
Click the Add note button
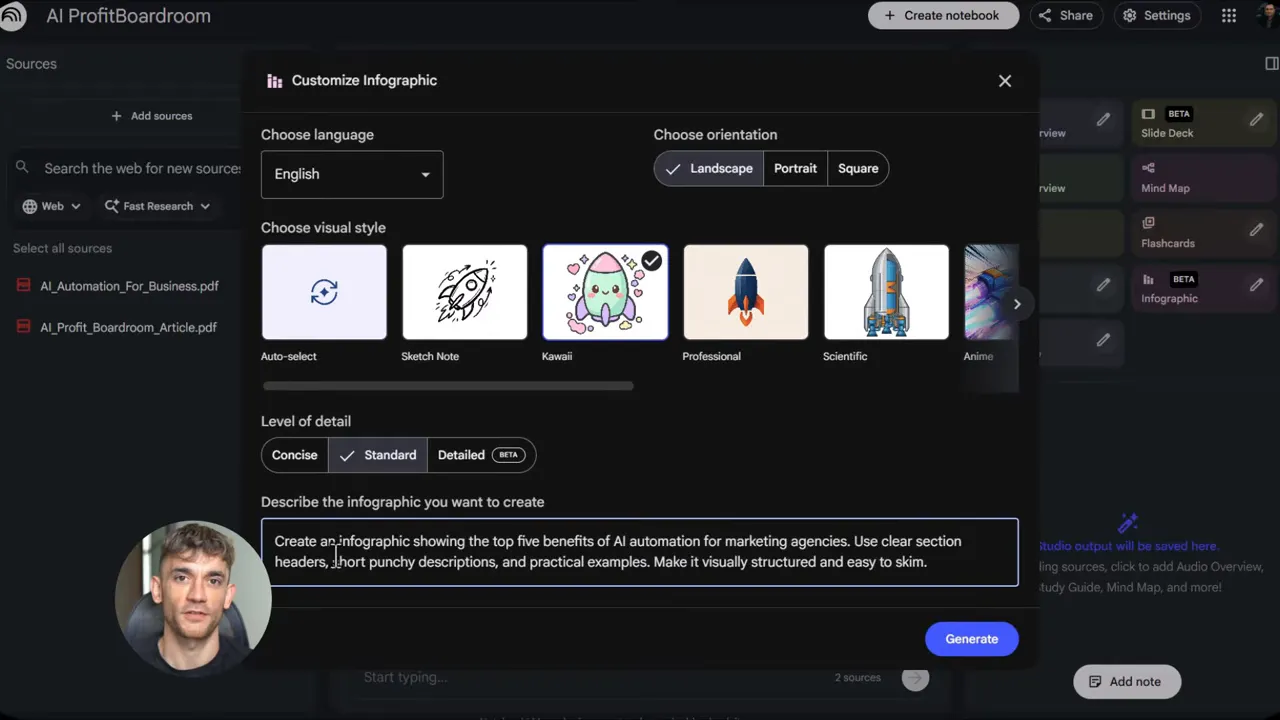click(1127, 682)
